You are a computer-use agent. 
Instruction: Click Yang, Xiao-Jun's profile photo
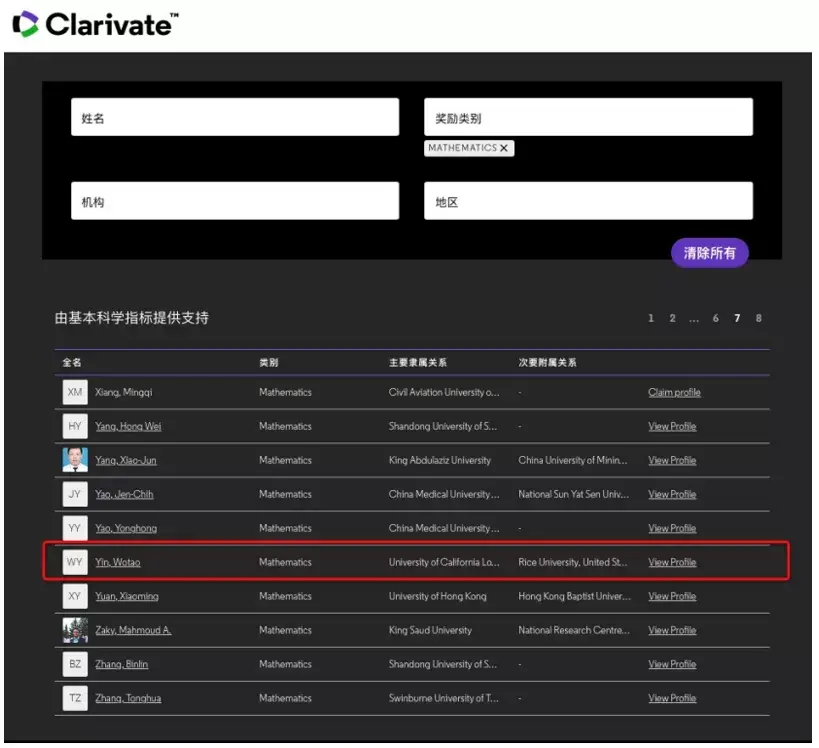pos(75,460)
